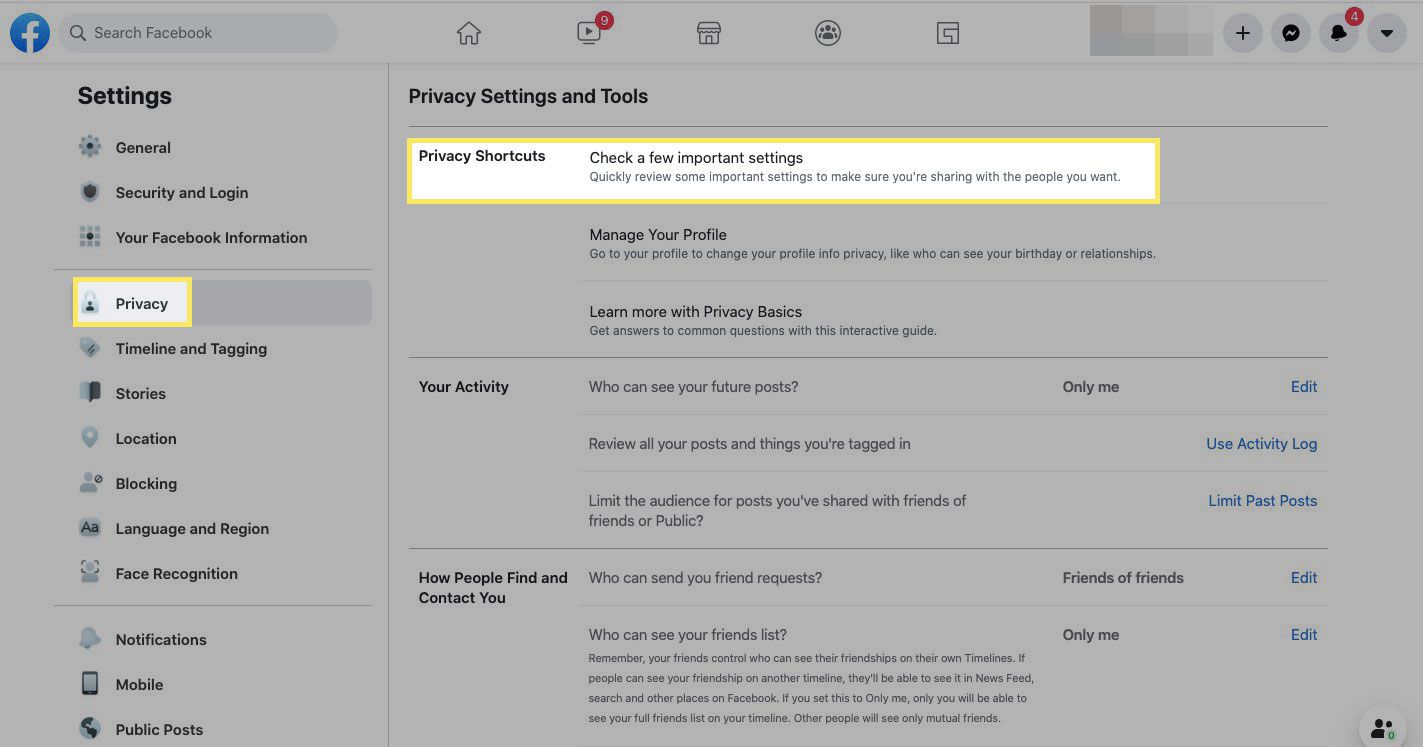This screenshot has width=1423, height=747.
Task: Click the Stories book icon
Action: [90, 393]
